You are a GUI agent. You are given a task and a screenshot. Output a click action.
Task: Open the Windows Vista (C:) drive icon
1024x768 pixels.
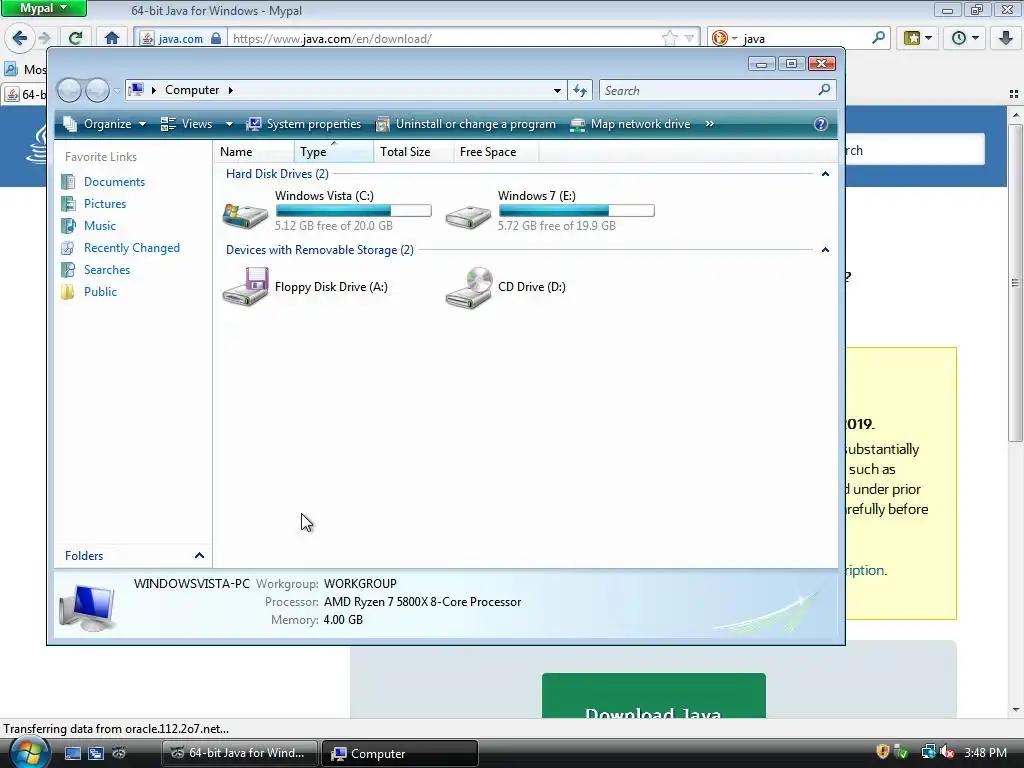coord(245,214)
